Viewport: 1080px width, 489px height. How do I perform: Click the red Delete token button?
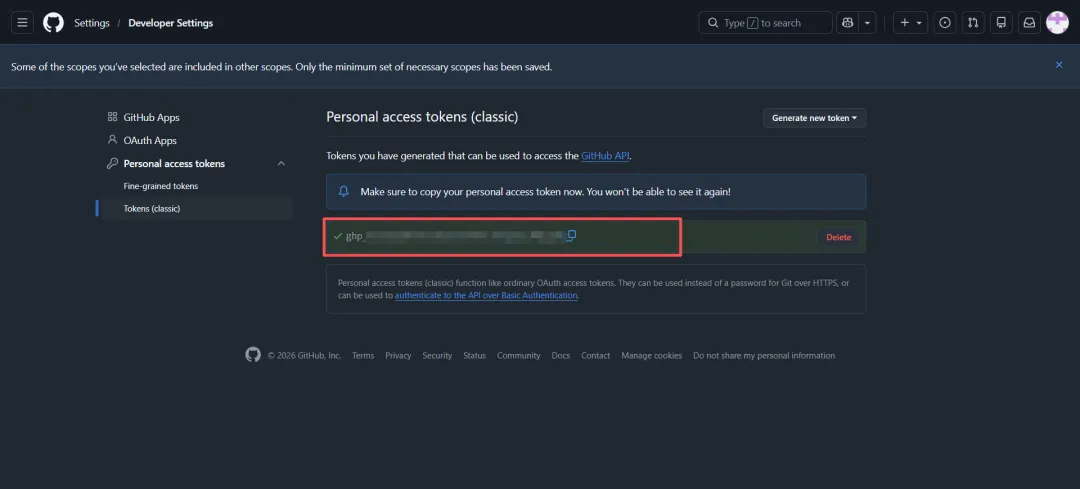click(838, 237)
